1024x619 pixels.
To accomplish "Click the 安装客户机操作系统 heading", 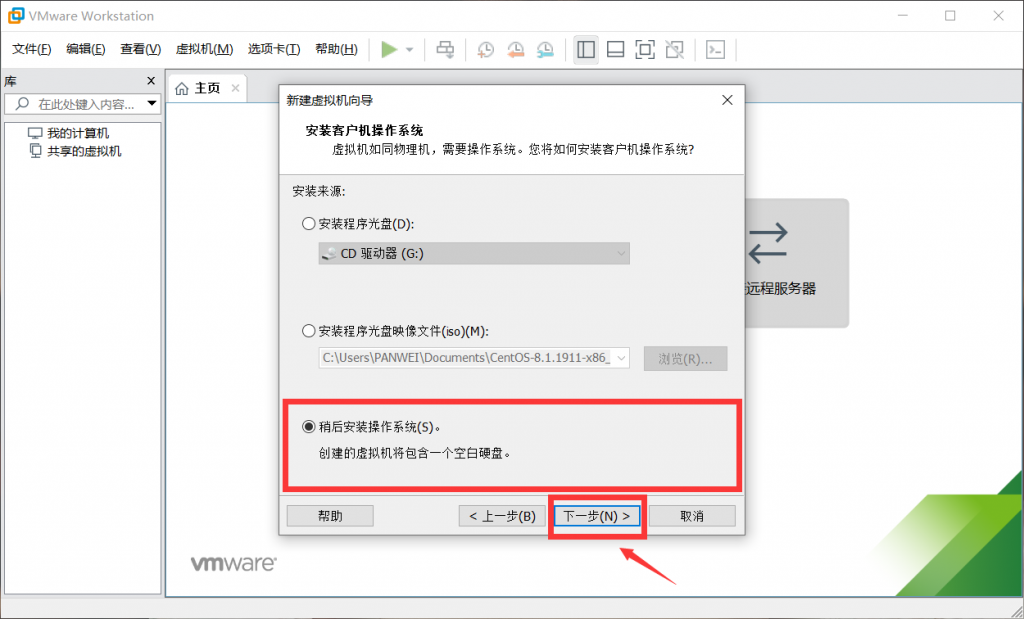I will [x=364, y=131].
